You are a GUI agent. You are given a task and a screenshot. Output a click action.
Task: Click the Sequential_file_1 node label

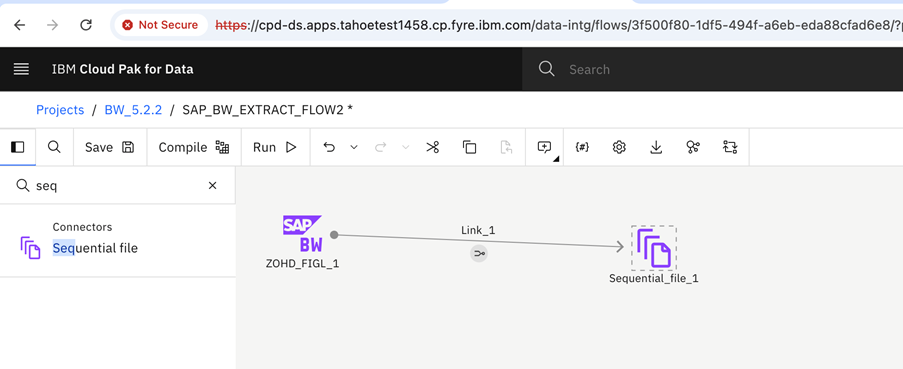click(654, 279)
